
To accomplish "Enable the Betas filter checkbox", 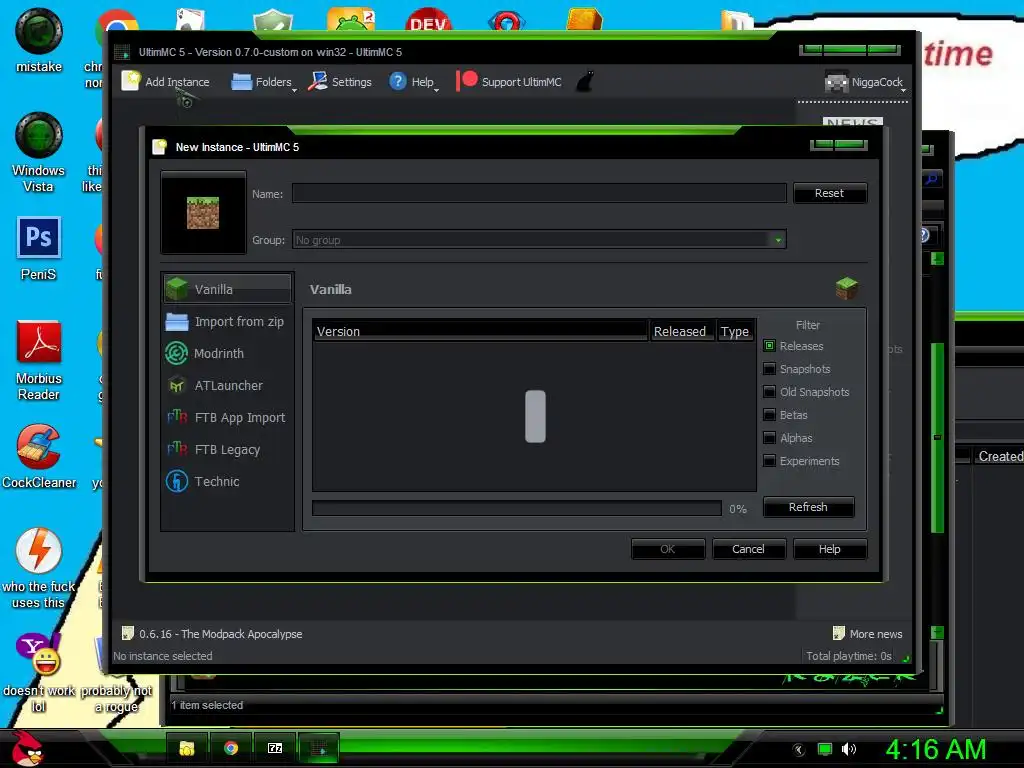I will point(769,415).
